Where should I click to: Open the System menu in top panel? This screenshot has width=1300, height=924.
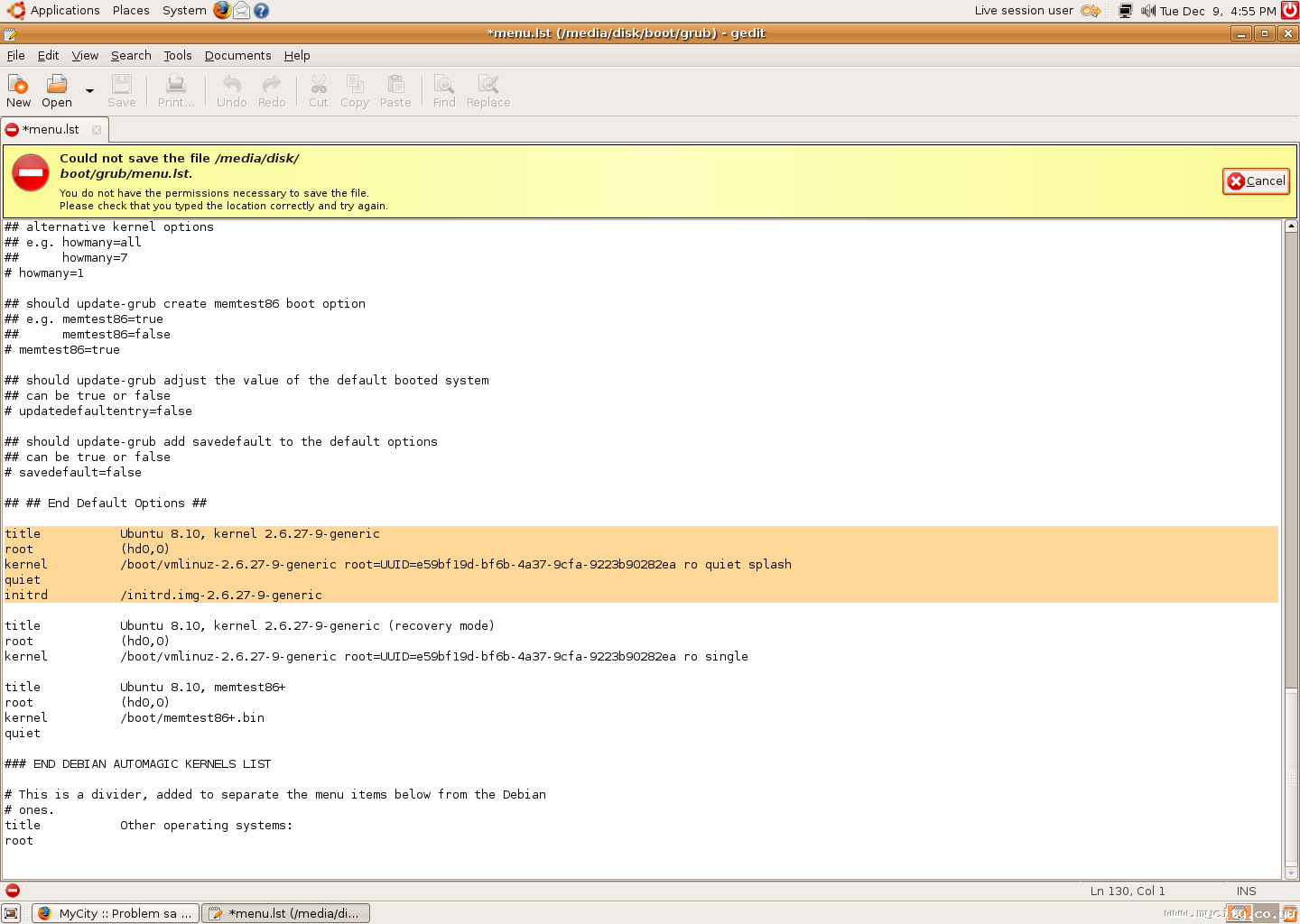(x=184, y=10)
